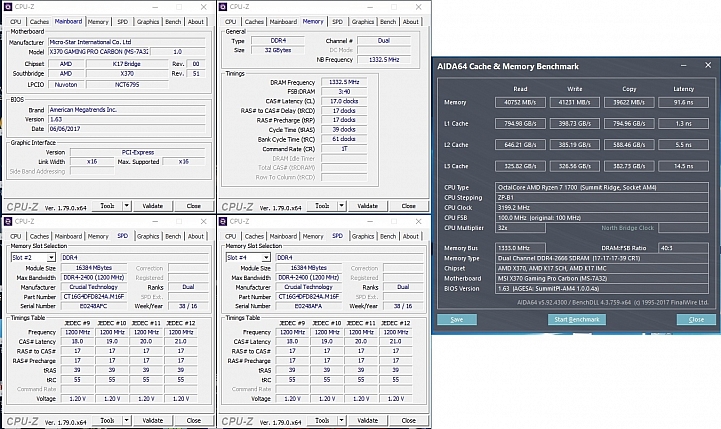Screen dimensions: 721x429
Task: Open Bench tab in Memory CPU-Z window
Action: [x=388, y=22]
